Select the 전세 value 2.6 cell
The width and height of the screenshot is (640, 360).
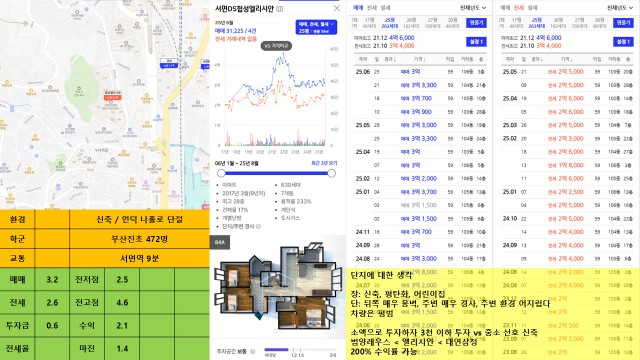52,302
